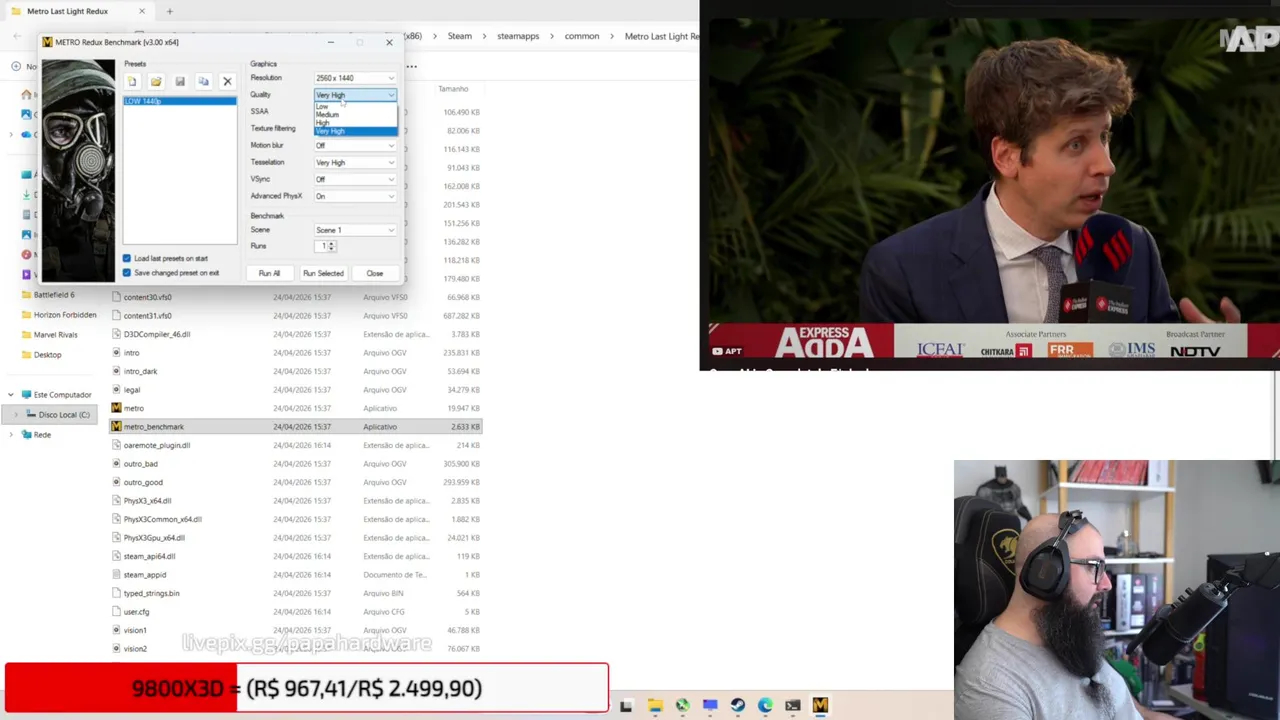
Task: Open a new Explorer tab
Action: (x=170, y=11)
